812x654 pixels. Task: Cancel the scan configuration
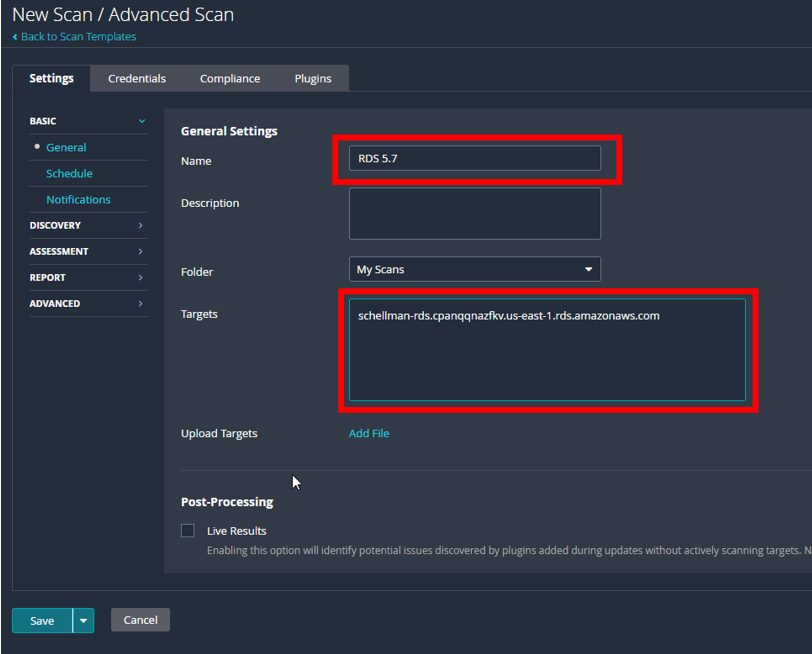coord(140,620)
